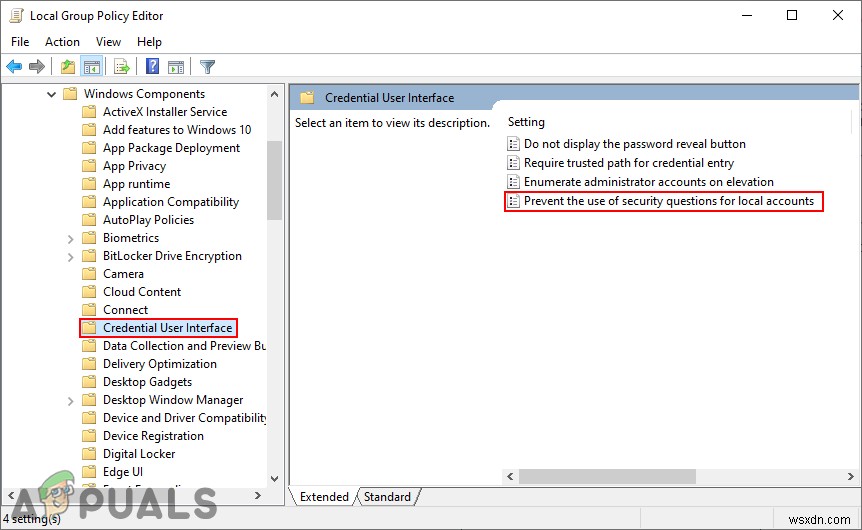Expand the Biometrics tree node

coord(70,239)
